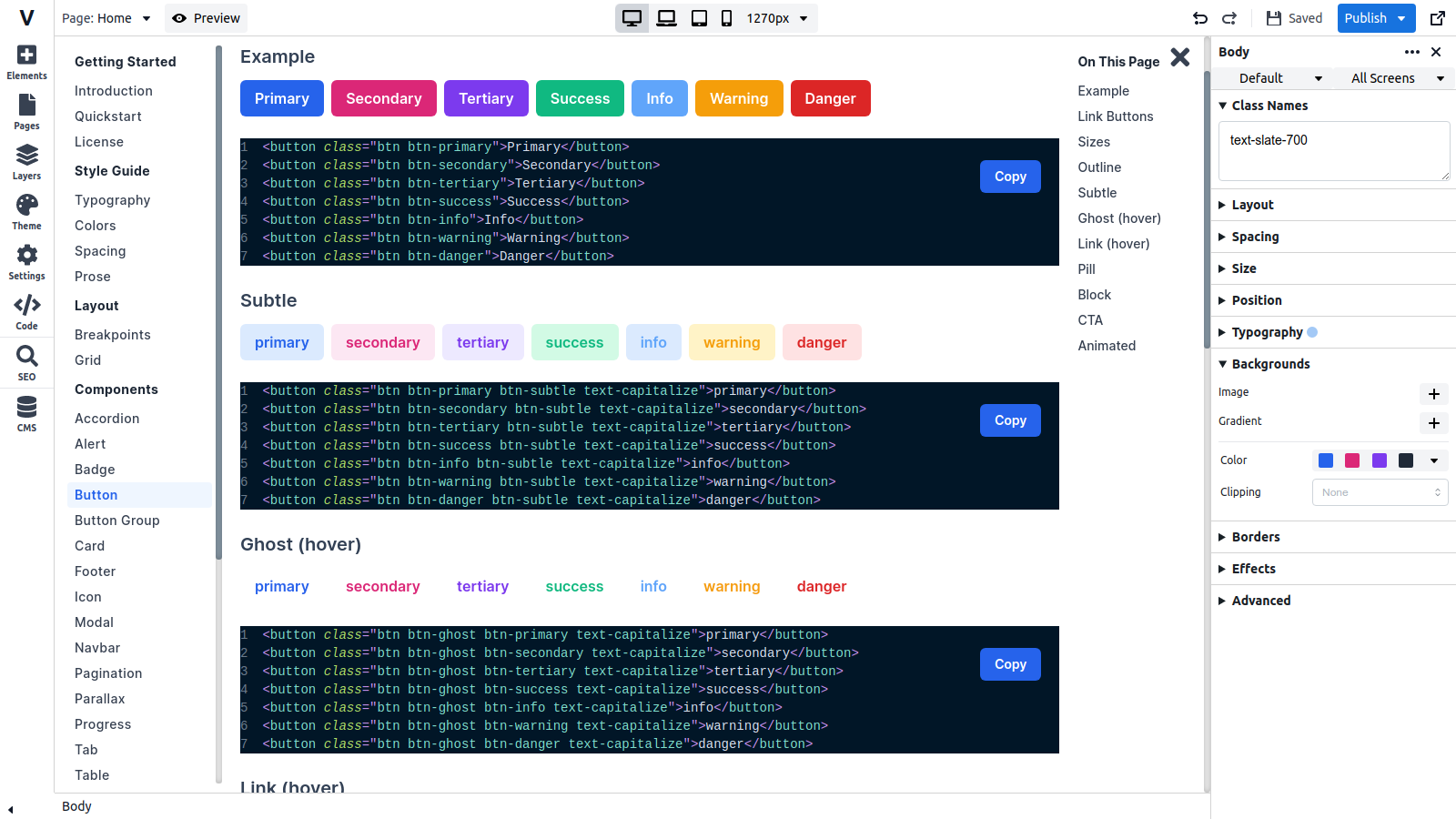Click the solid Danger button
The width and height of the screenshot is (1456, 819).
coord(830,98)
